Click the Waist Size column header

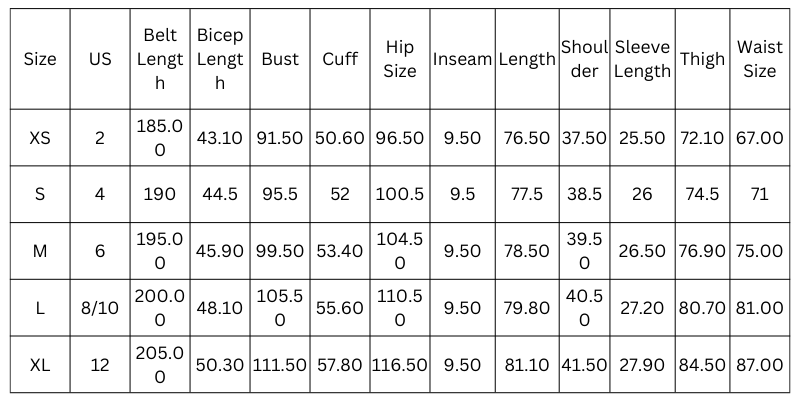(x=760, y=59)
